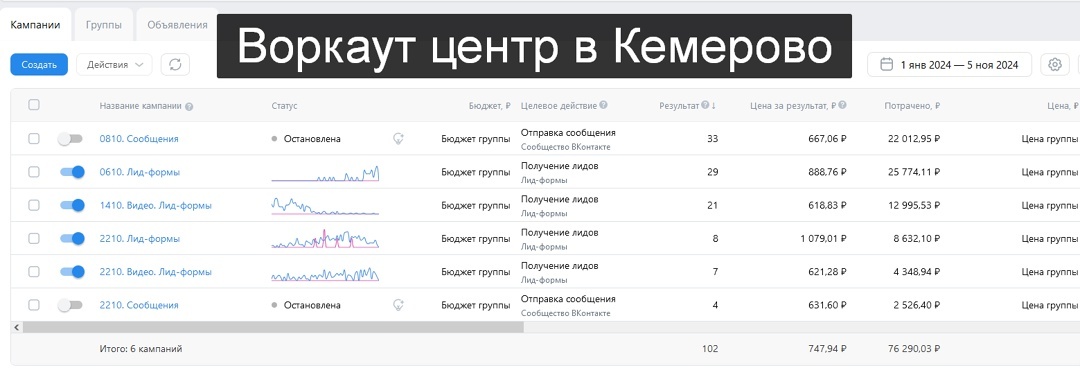
Task: Click lightbulb icon for 0810. Сообщения
Action: pos(397,139)
